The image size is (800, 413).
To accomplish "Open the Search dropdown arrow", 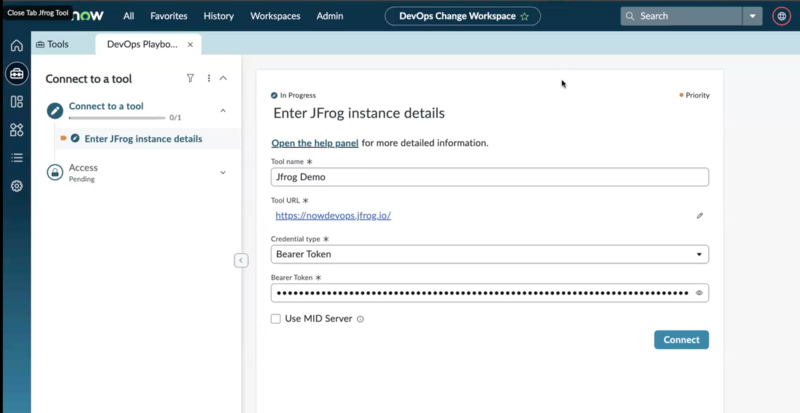I will [x=753, y=16].
